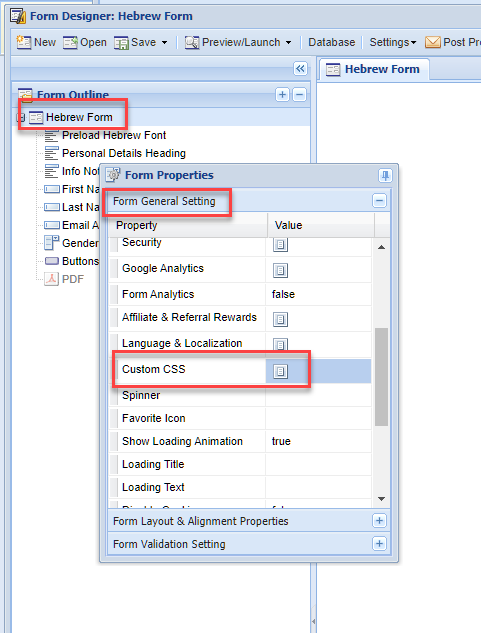
Task: Toggle Show Loading Animation true value
Action: (x=281, y=441)
